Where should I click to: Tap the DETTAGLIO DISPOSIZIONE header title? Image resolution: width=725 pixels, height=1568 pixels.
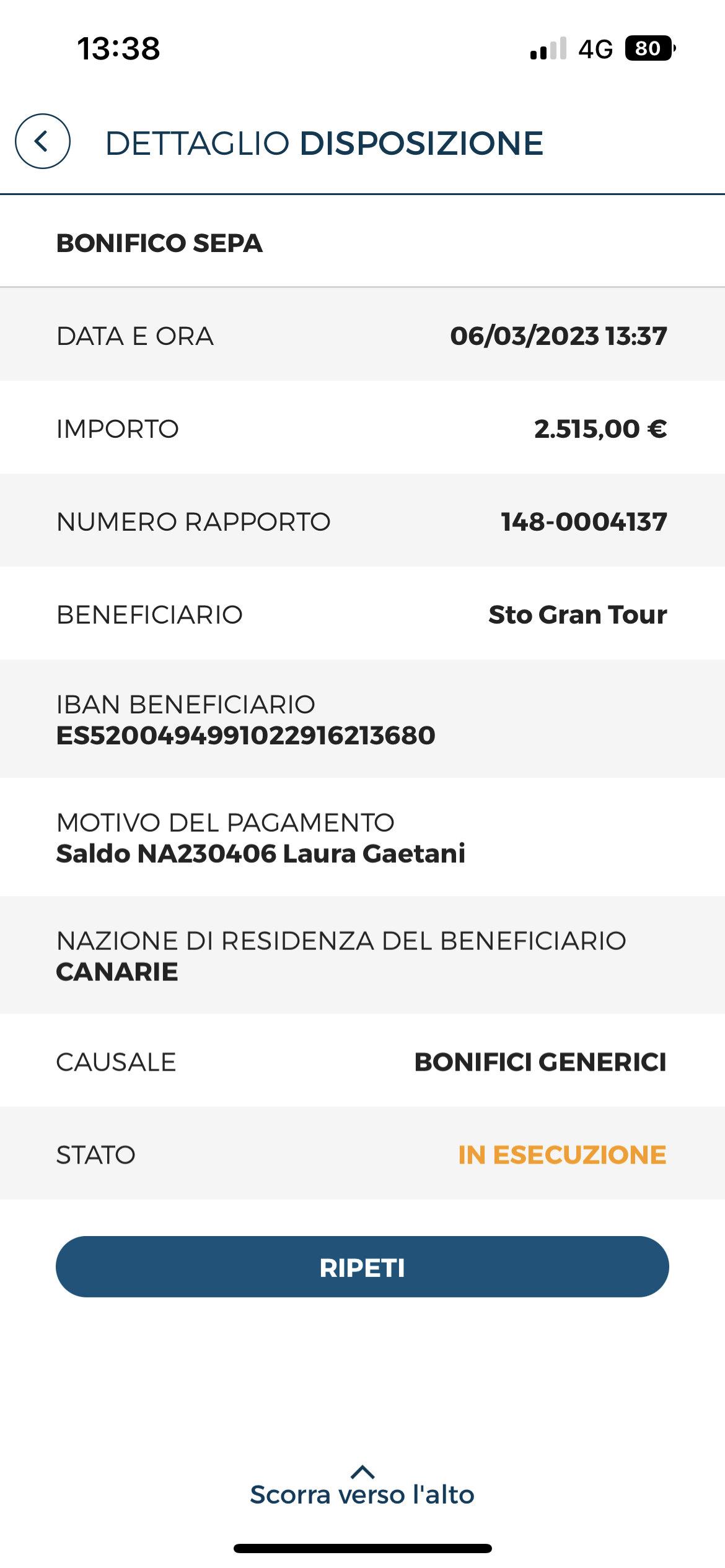pos(325,143)
